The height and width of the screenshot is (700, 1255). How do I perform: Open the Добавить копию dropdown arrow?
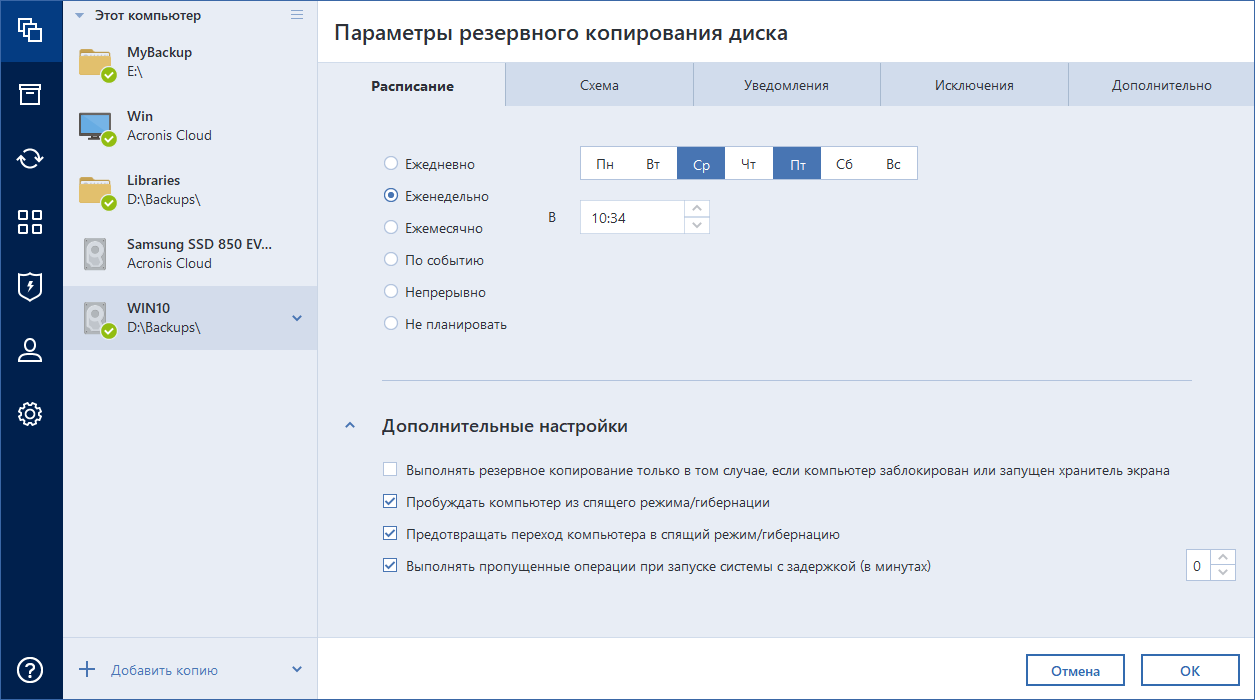[x=296, y=669]
